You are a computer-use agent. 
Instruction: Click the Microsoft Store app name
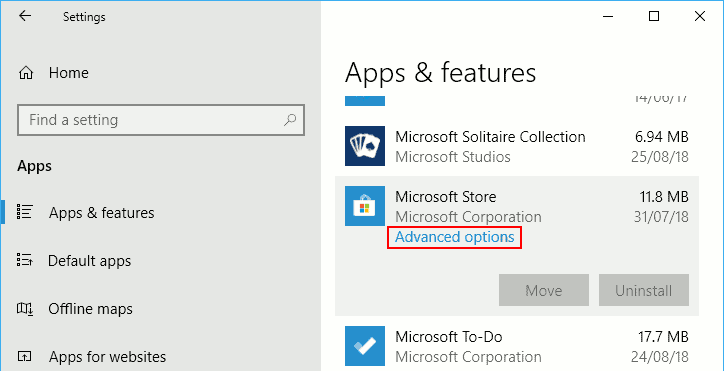tap(446, 196)
